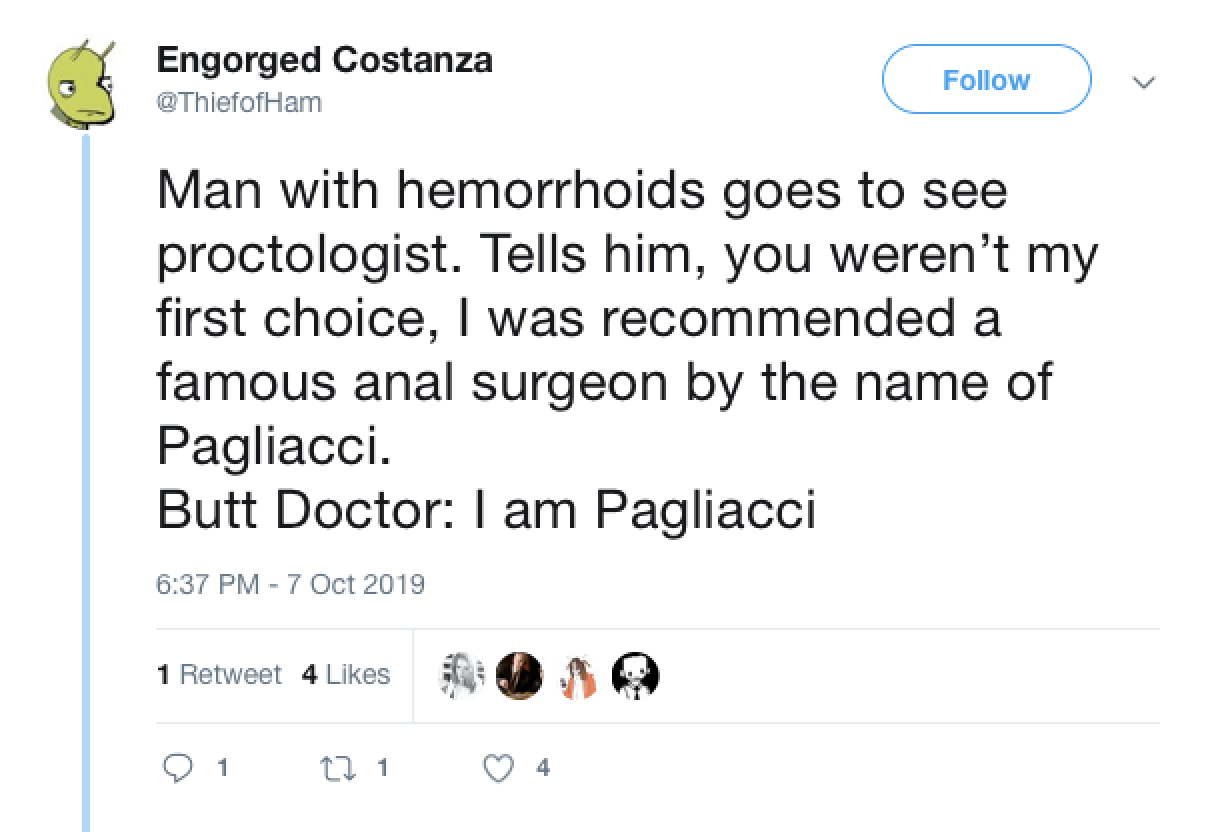Image resolution: width=1208 pixels, height=832 pixels.
Task: Open tweet actions via the down arrow
Action: tap(1146, 80)
